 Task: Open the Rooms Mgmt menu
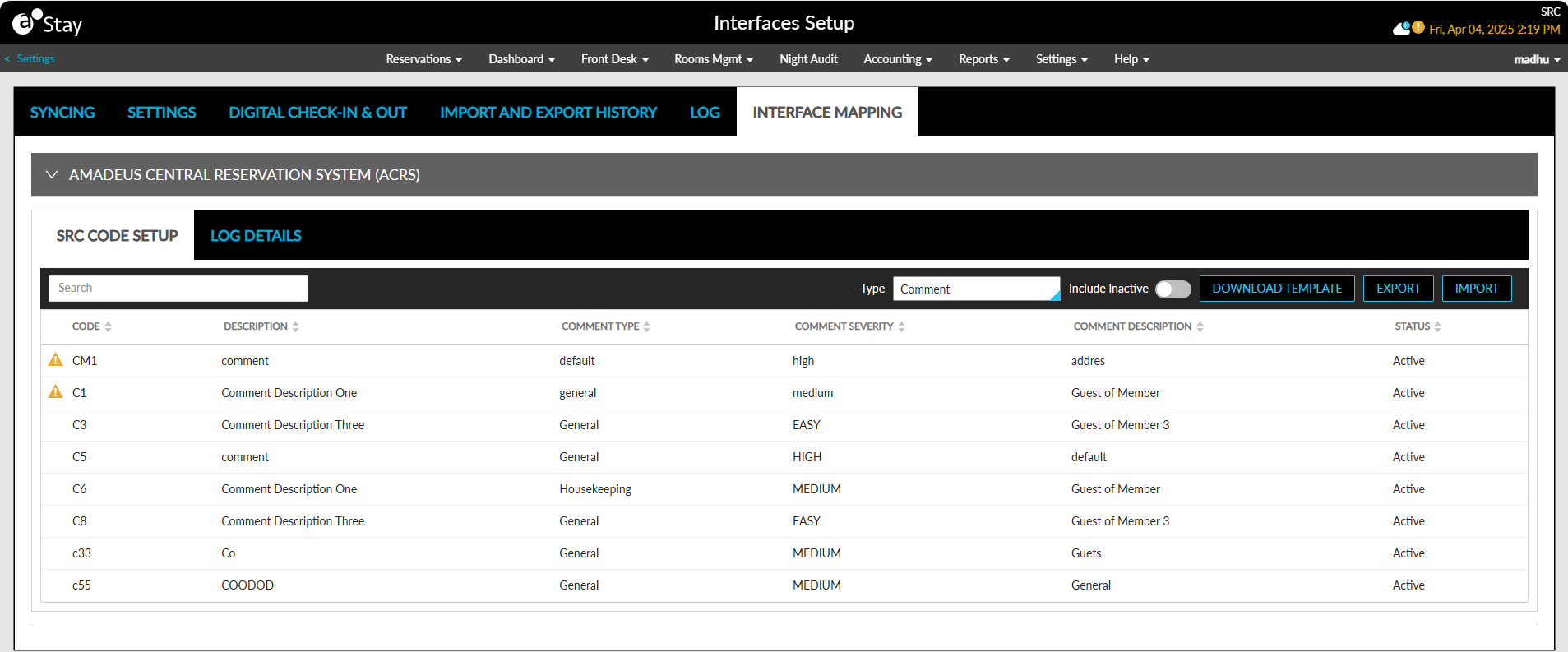pyautogui.click(x=714, y=59)
